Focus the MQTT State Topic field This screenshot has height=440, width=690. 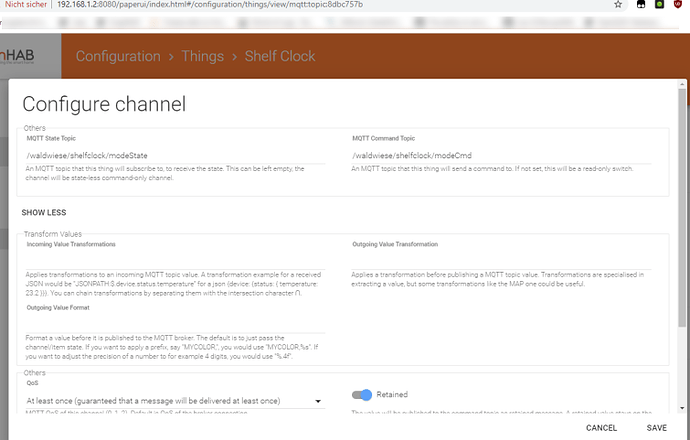(x=175, y=156)
